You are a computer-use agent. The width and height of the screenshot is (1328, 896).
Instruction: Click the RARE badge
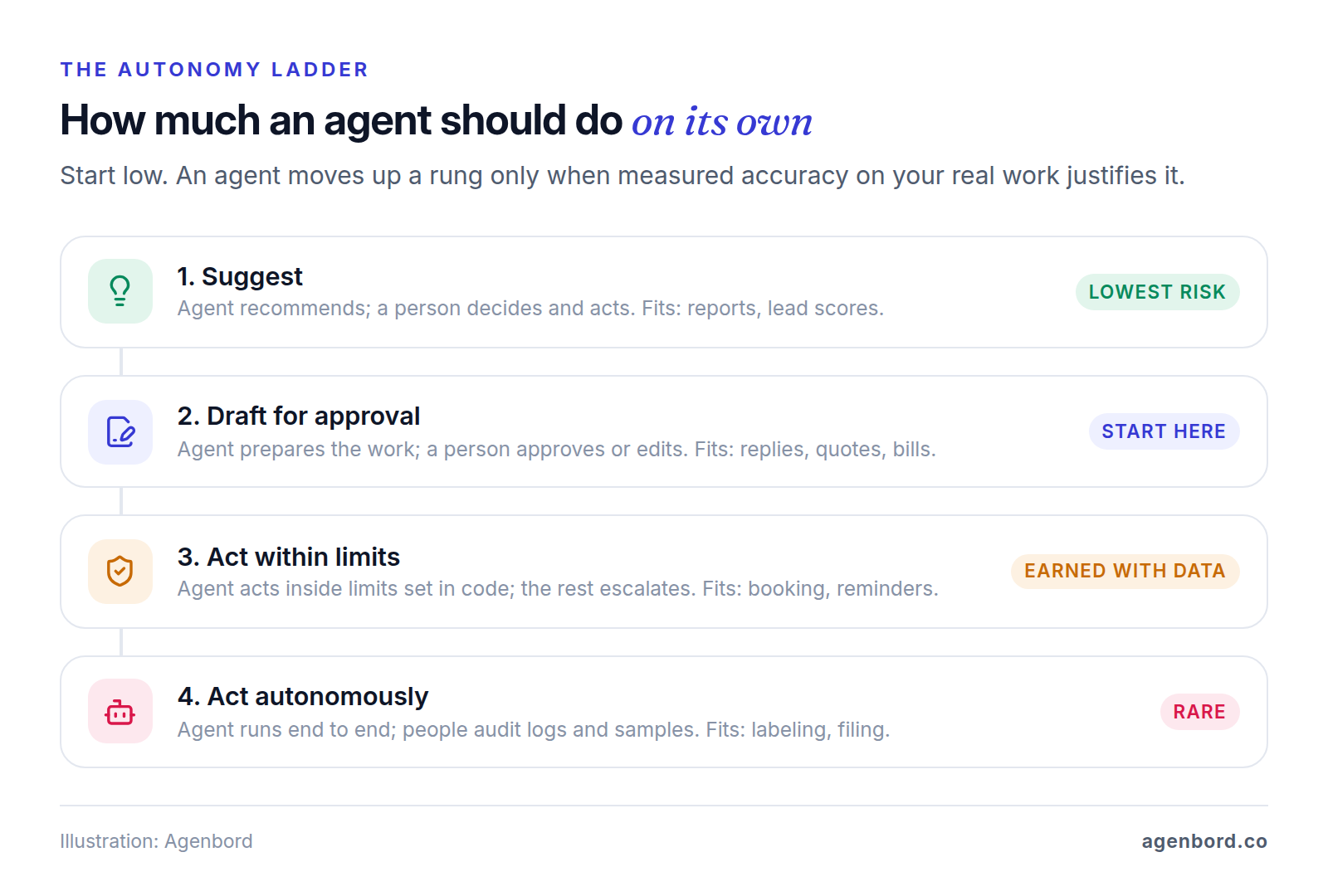1199,712
